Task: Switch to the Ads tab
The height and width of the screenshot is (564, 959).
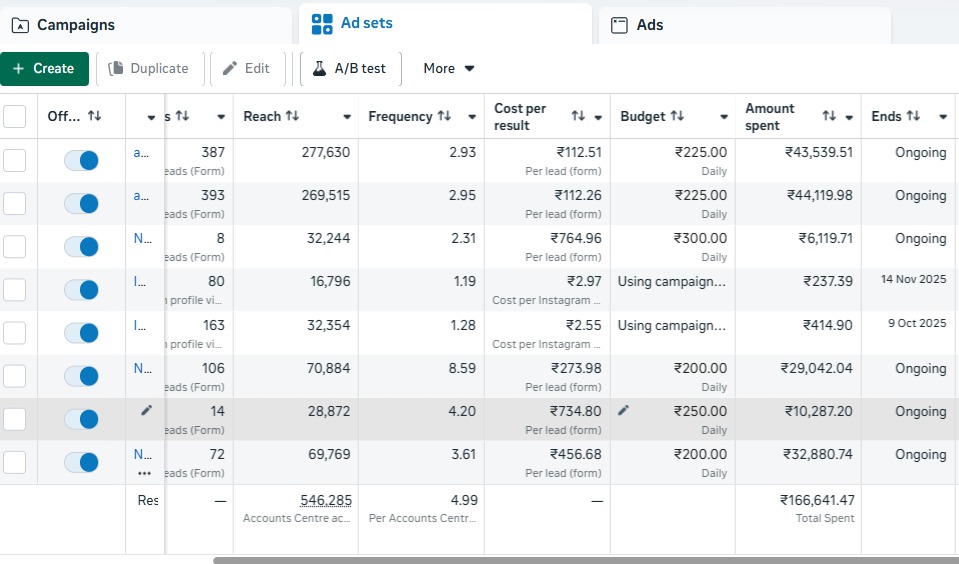Action: click(649, 25)
